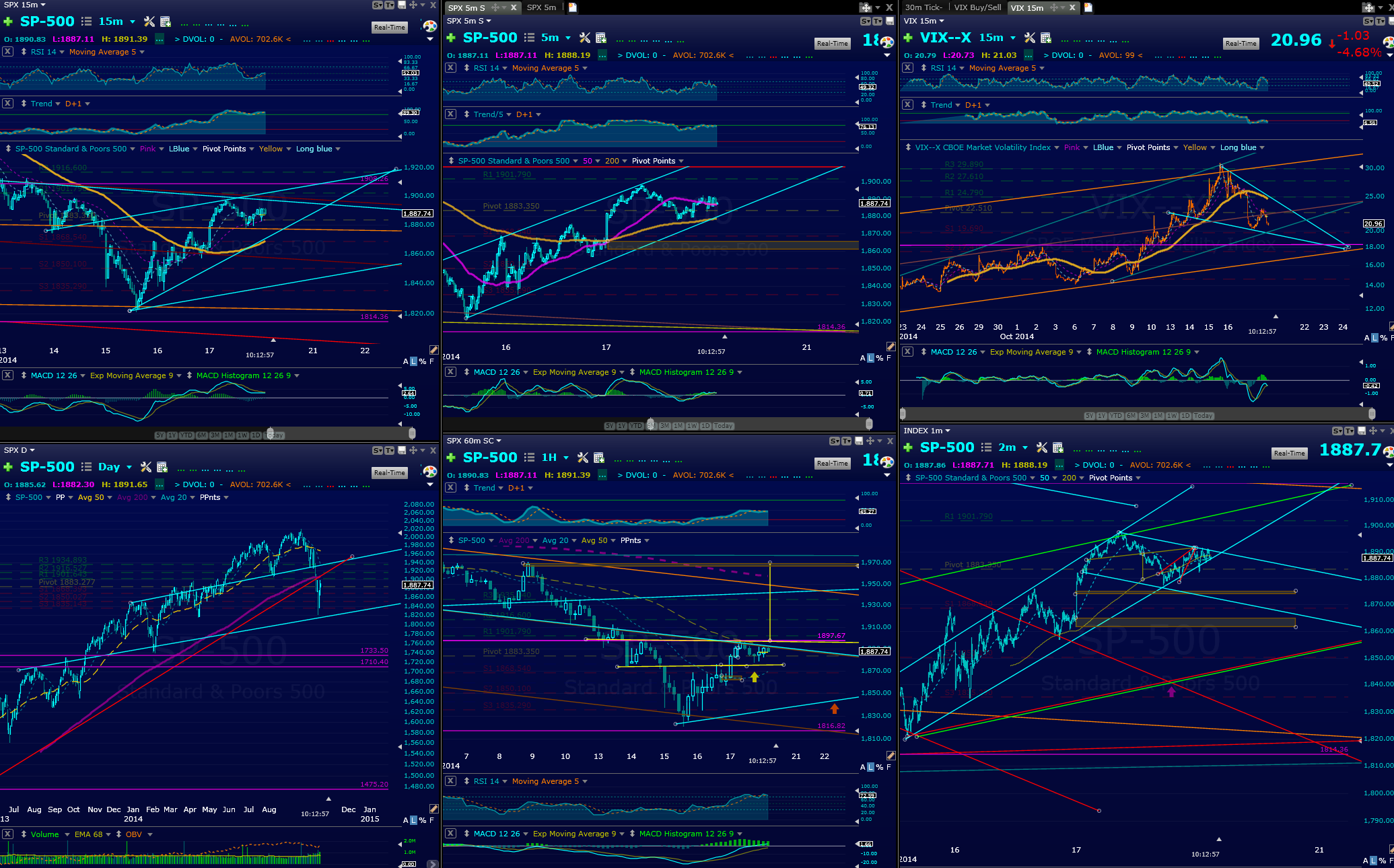Grab the right time-range slider handle in SPX 15m
This screenshot has width=1394, height=868.
pyautogui.click(x=412, y=433)
